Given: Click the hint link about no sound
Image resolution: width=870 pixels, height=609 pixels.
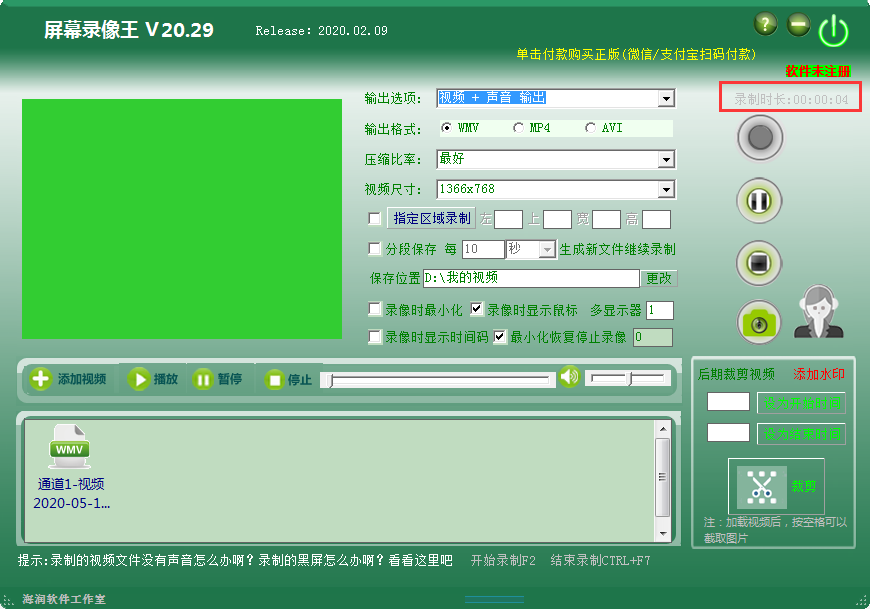Looking at the screenshot, I should click(x=235, y=561).
